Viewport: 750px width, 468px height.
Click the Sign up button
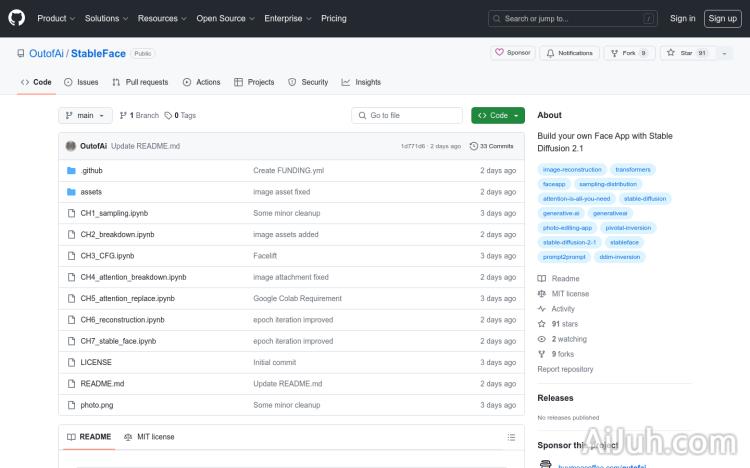click(720, 18)
